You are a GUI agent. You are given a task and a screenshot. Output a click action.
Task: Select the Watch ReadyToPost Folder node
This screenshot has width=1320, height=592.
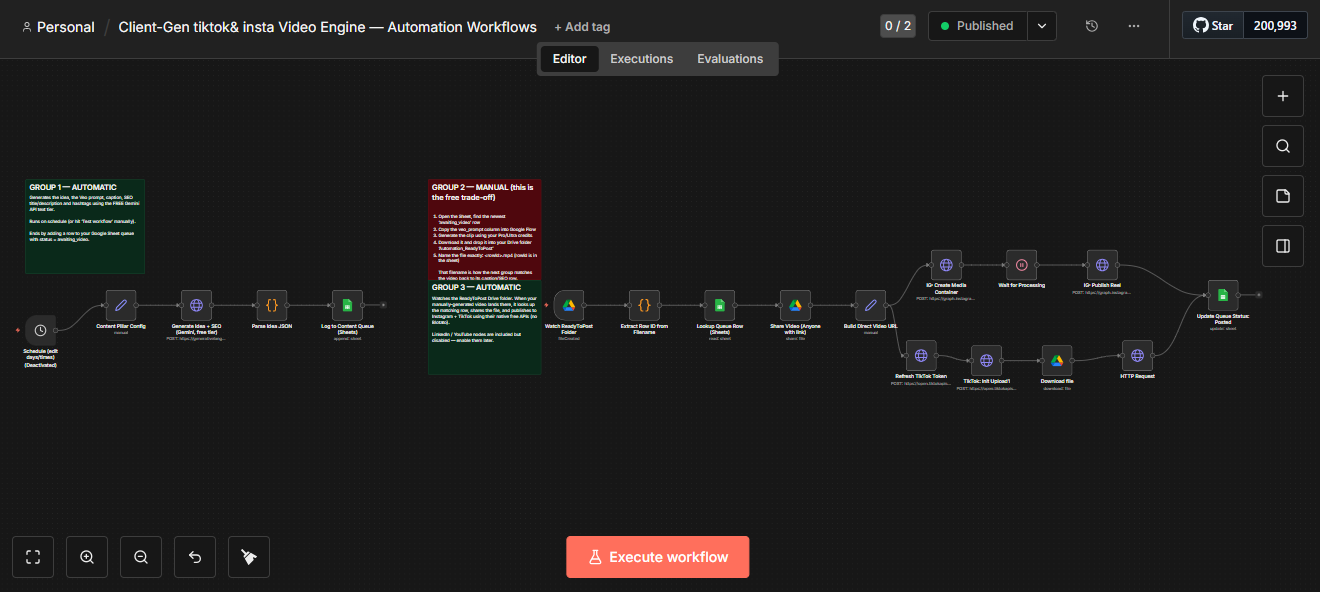tap(569, 305)
